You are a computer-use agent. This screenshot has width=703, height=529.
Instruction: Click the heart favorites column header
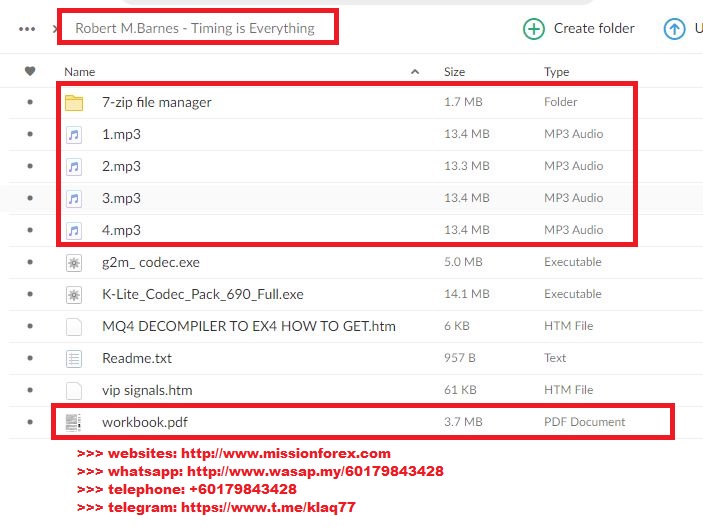30,71
